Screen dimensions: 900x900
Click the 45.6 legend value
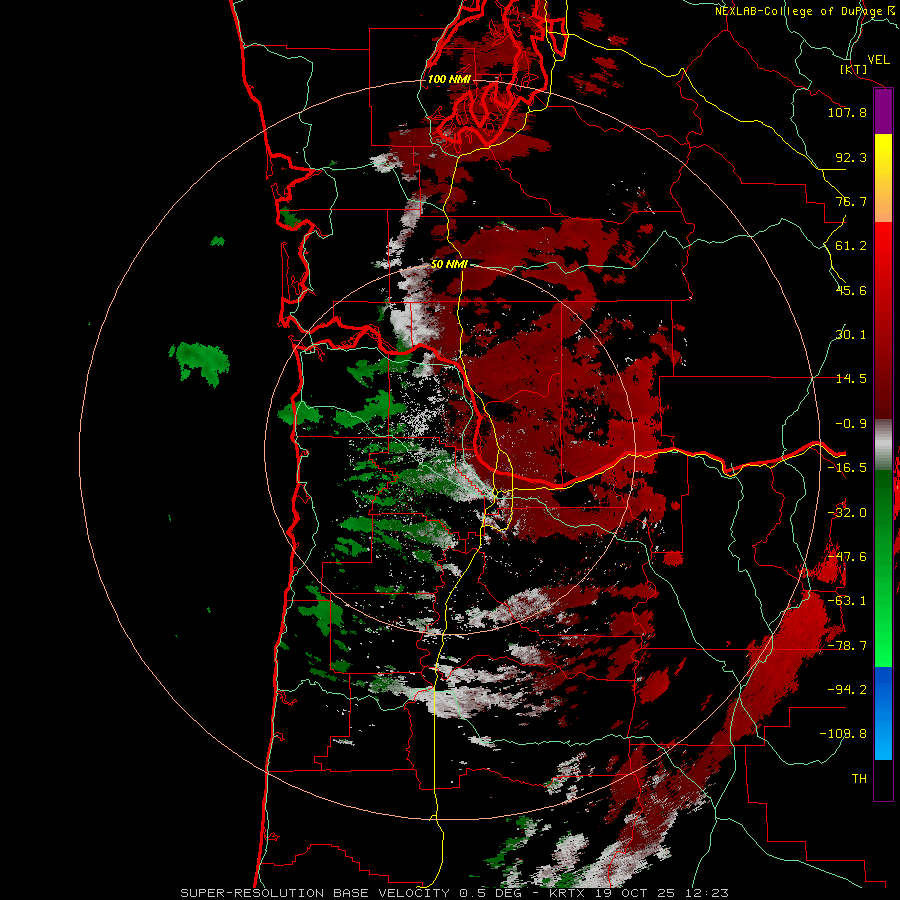(851, 290)
